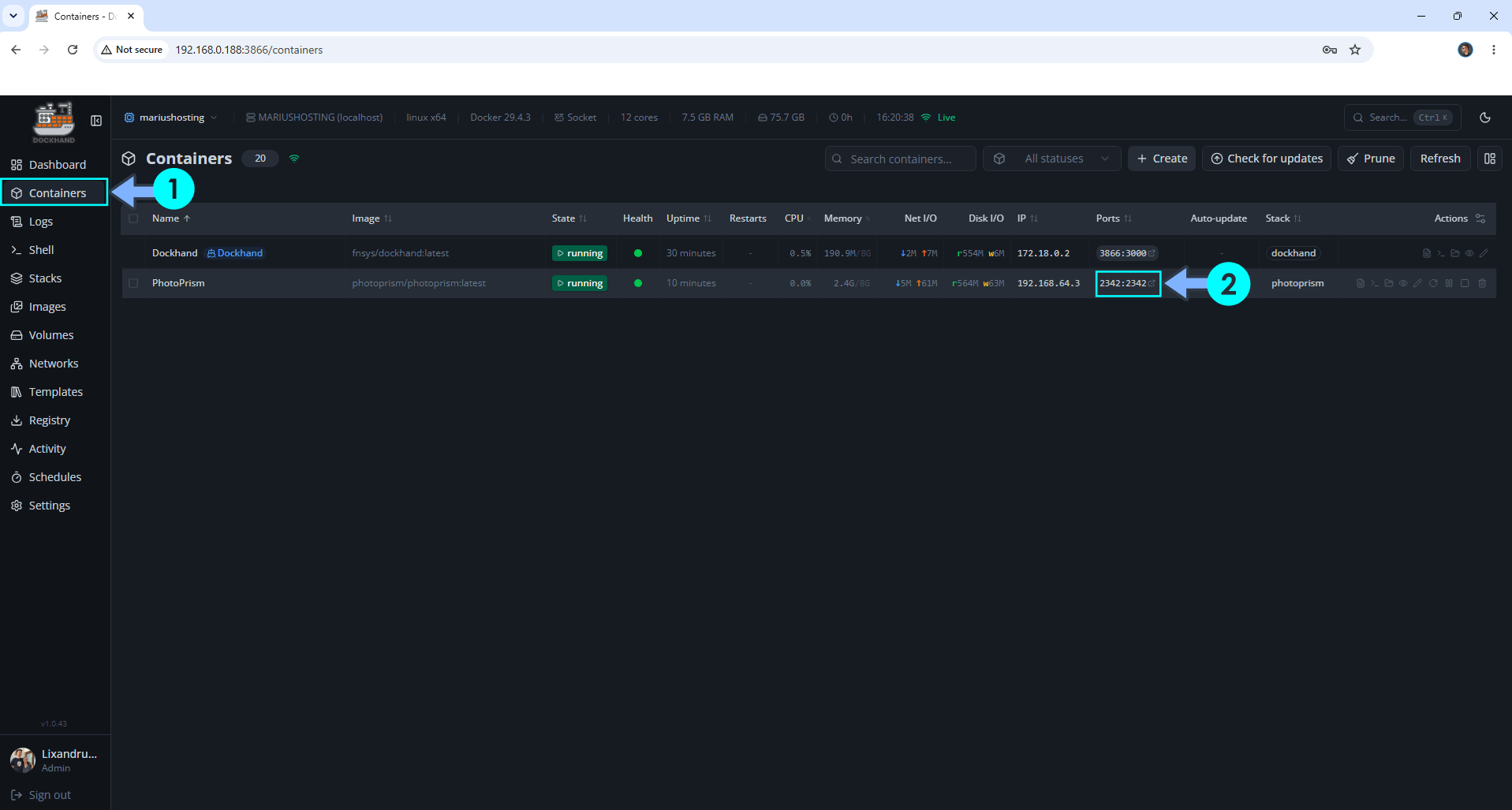
Task: Inspect the Dockhand container with the eye icon
Action: [x=1469, y=253]
